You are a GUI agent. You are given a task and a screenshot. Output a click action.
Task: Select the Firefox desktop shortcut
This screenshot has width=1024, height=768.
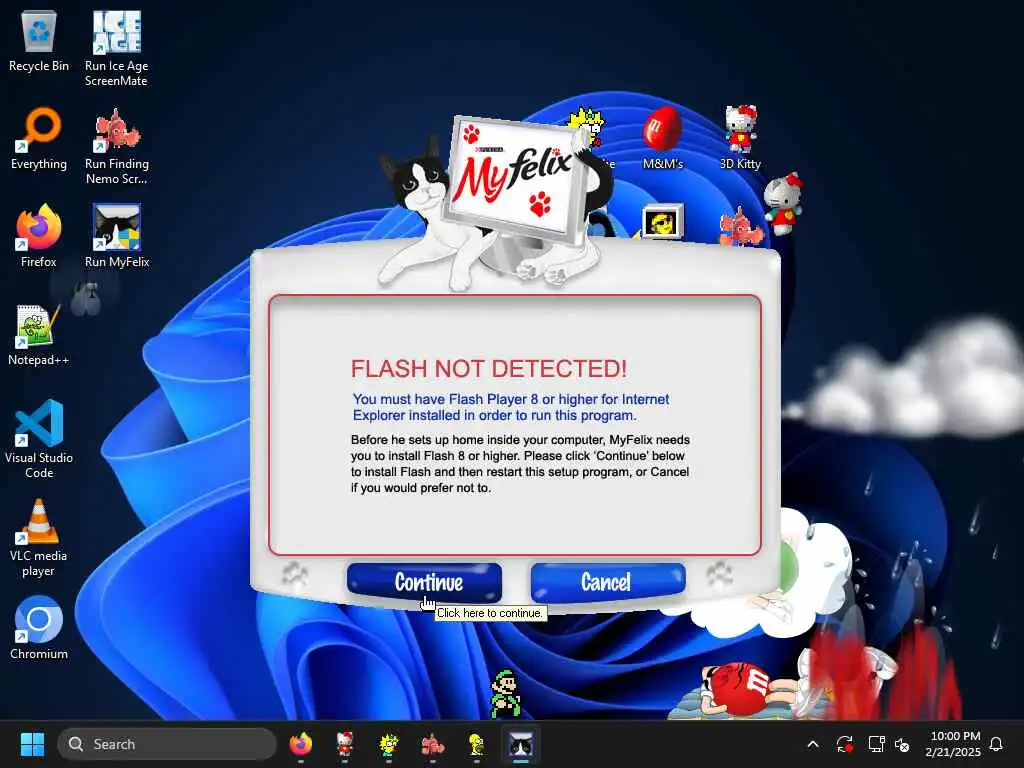tap(39, 236)
